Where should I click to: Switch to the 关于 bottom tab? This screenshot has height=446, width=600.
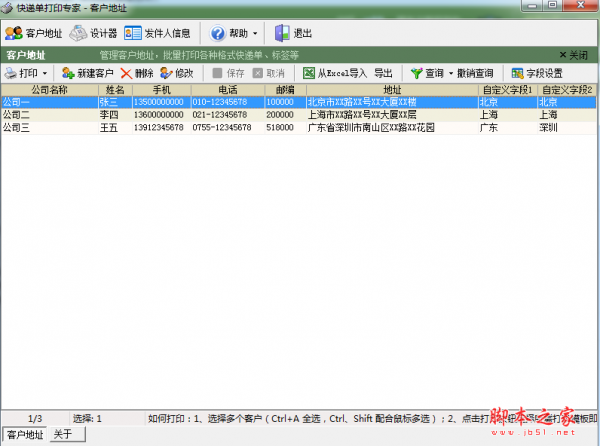pos(67,434)
